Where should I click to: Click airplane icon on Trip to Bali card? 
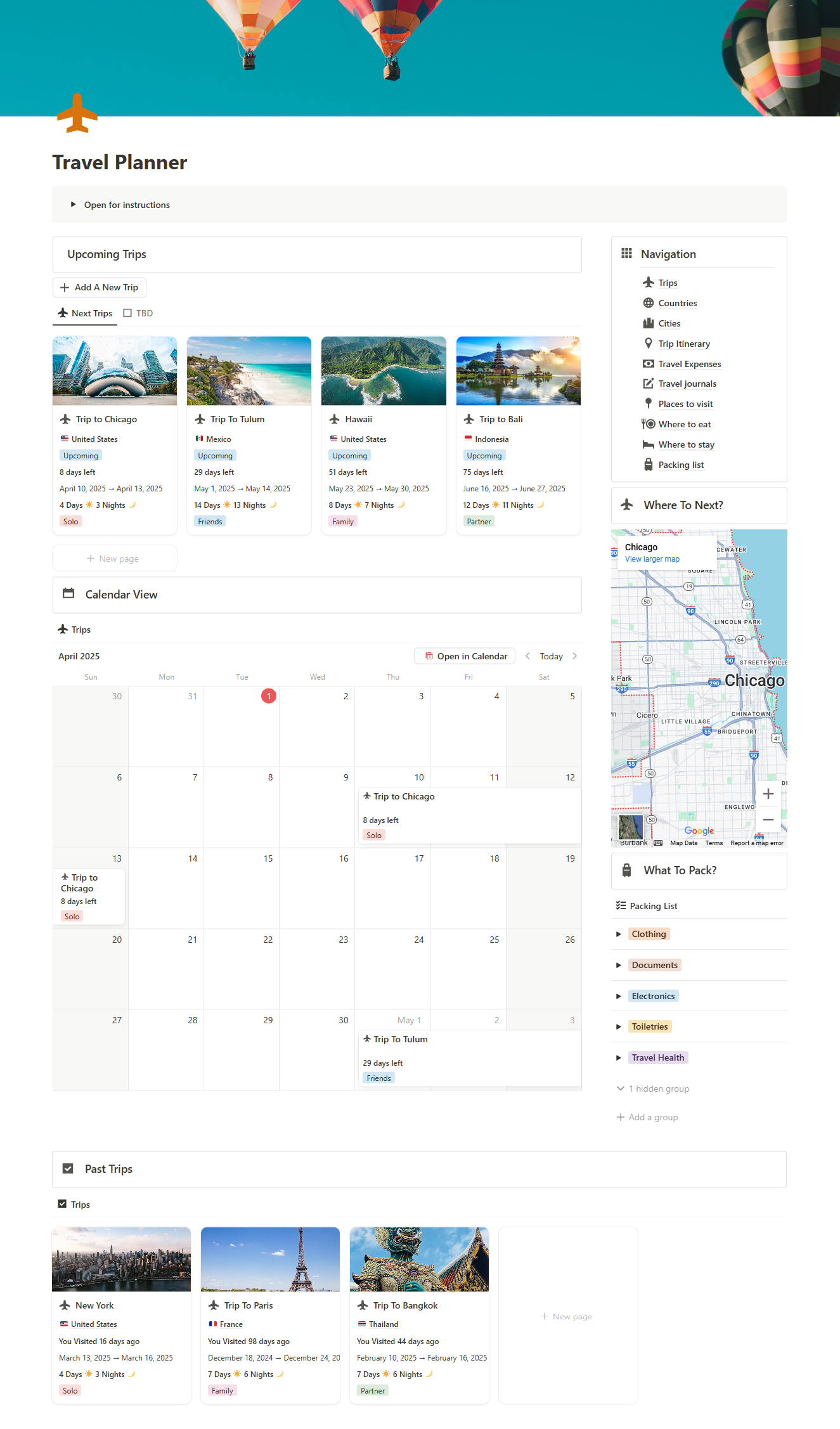(x=469, y=419)
